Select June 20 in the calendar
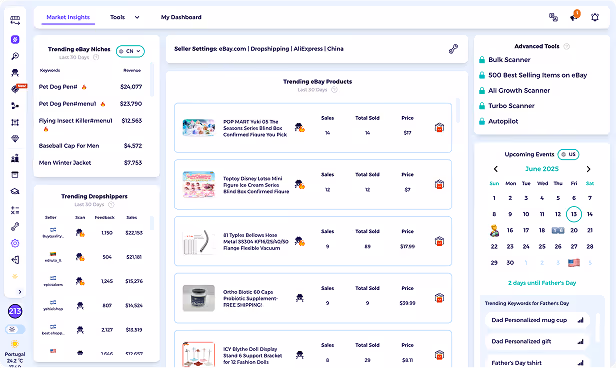This screenshot has height=368, width=616. (574, 230)
